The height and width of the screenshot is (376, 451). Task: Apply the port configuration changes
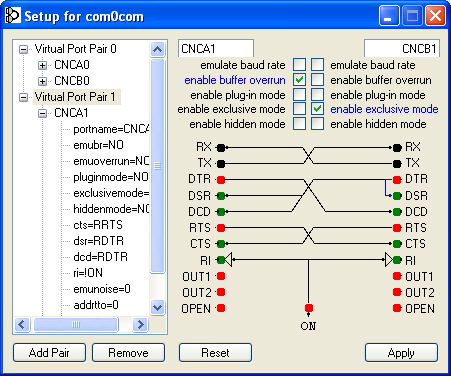[x=401, y=353]
